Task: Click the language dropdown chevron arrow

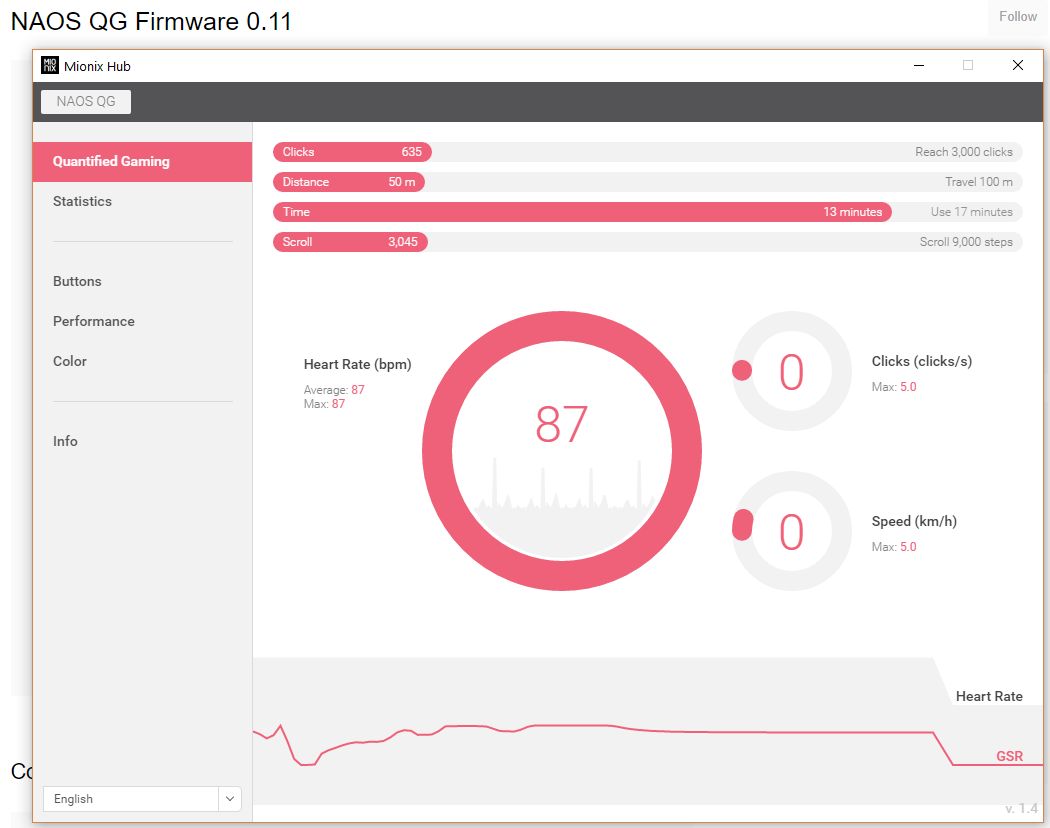Action: (x=230, y=799)
